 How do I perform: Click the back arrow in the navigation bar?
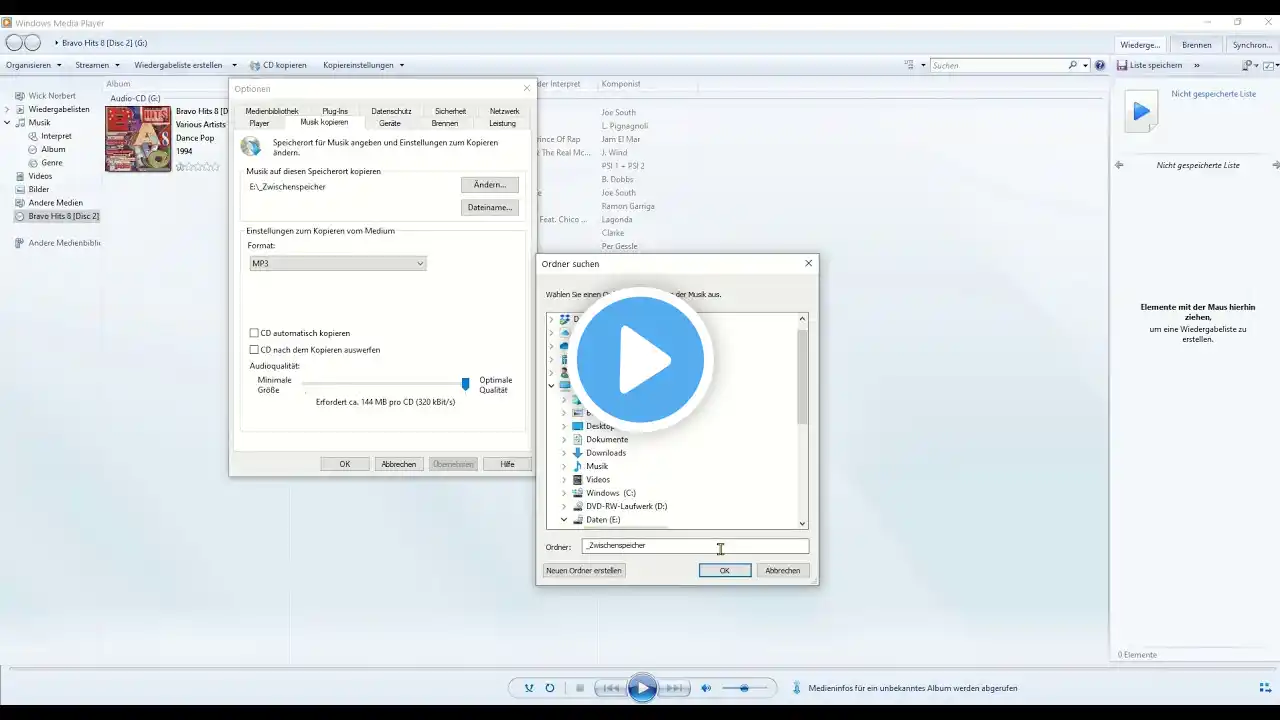(x=14, y=43)
